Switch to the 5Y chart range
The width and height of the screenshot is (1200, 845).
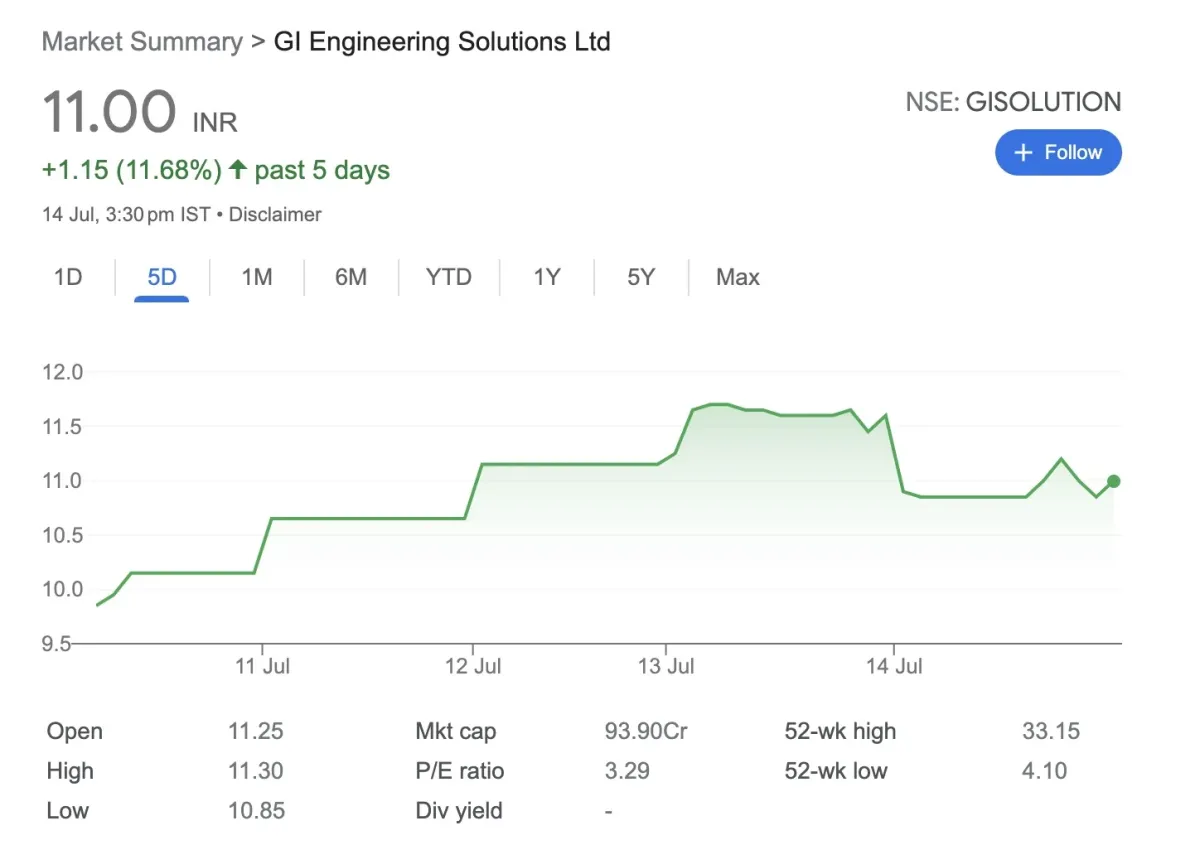(641, 277)
